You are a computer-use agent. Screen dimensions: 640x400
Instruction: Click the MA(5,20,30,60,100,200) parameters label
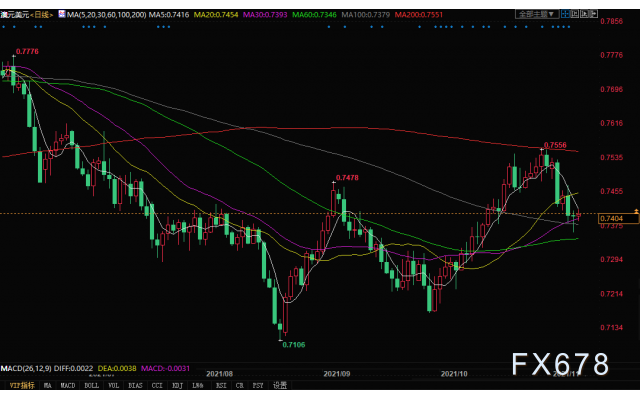107,15
